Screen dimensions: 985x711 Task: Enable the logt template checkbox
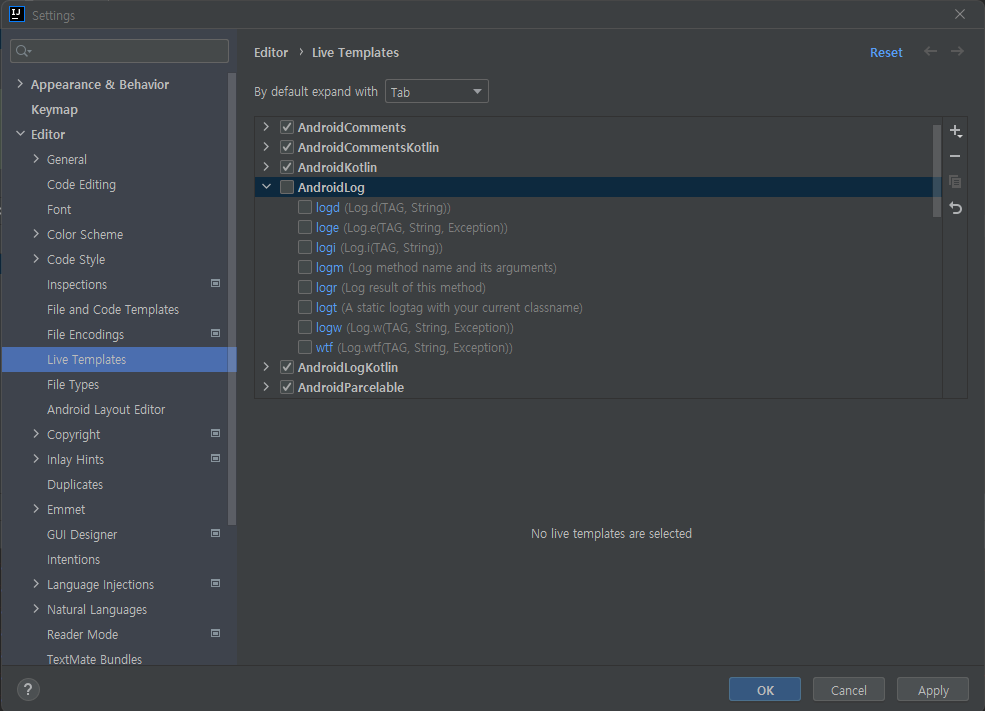coord(305,307)
